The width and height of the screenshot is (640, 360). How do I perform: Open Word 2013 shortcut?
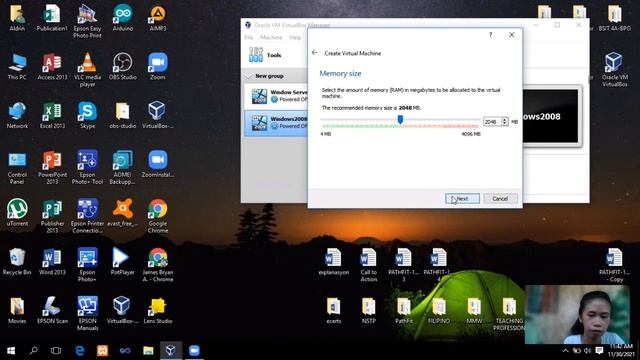[x=52, y=262]
